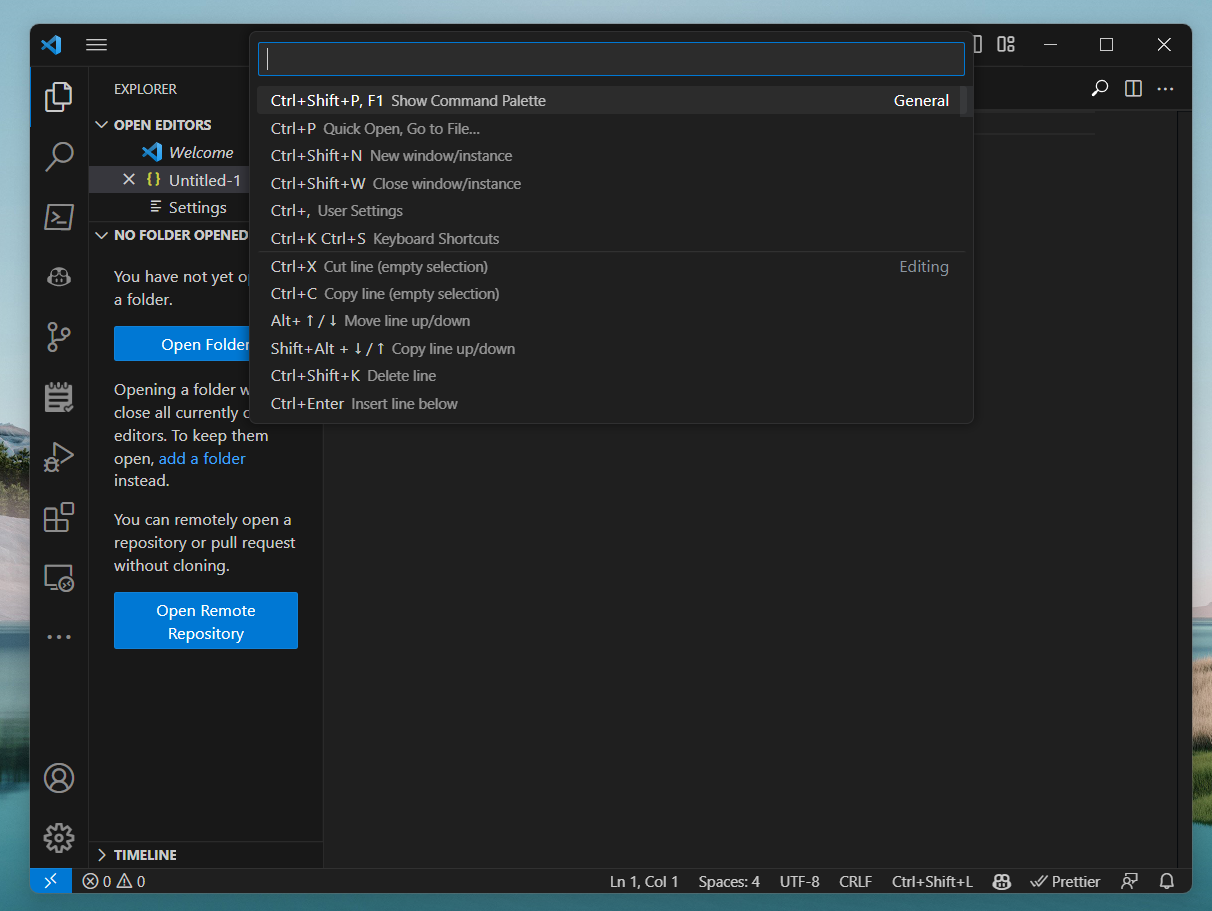
Task: Open the Search view in activity bar
Action: coord(59,157)
